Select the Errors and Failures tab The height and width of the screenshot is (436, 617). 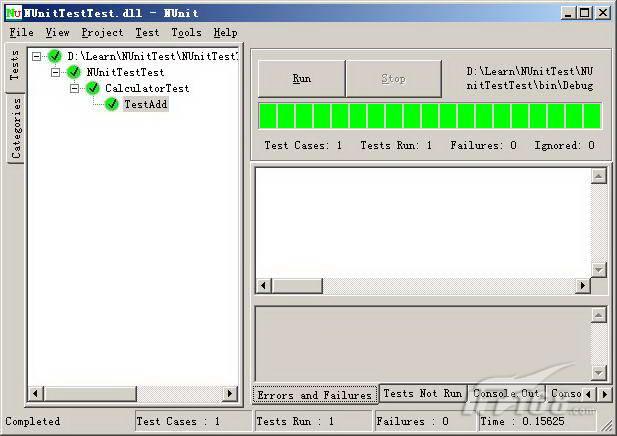[x=315, y=395]
